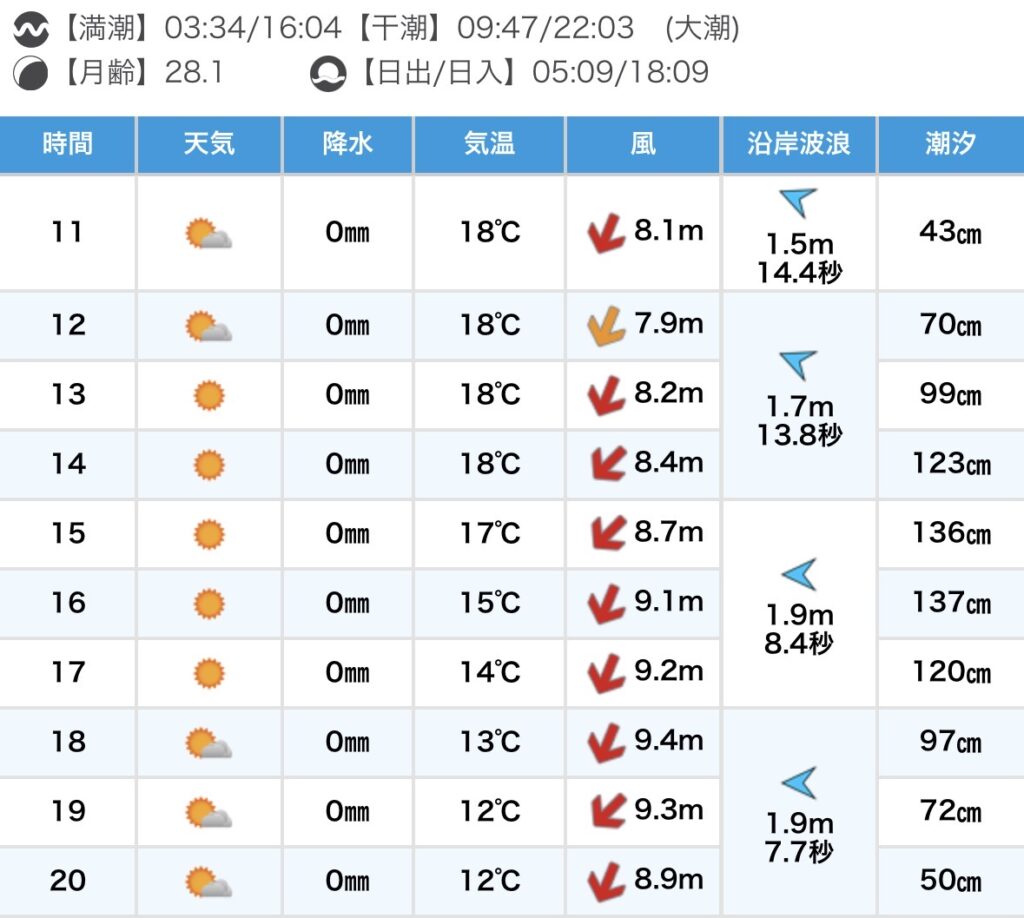Click the partly cloudy icon at 20時
This screenshot has height=918, width=1024.
point(209,882)
